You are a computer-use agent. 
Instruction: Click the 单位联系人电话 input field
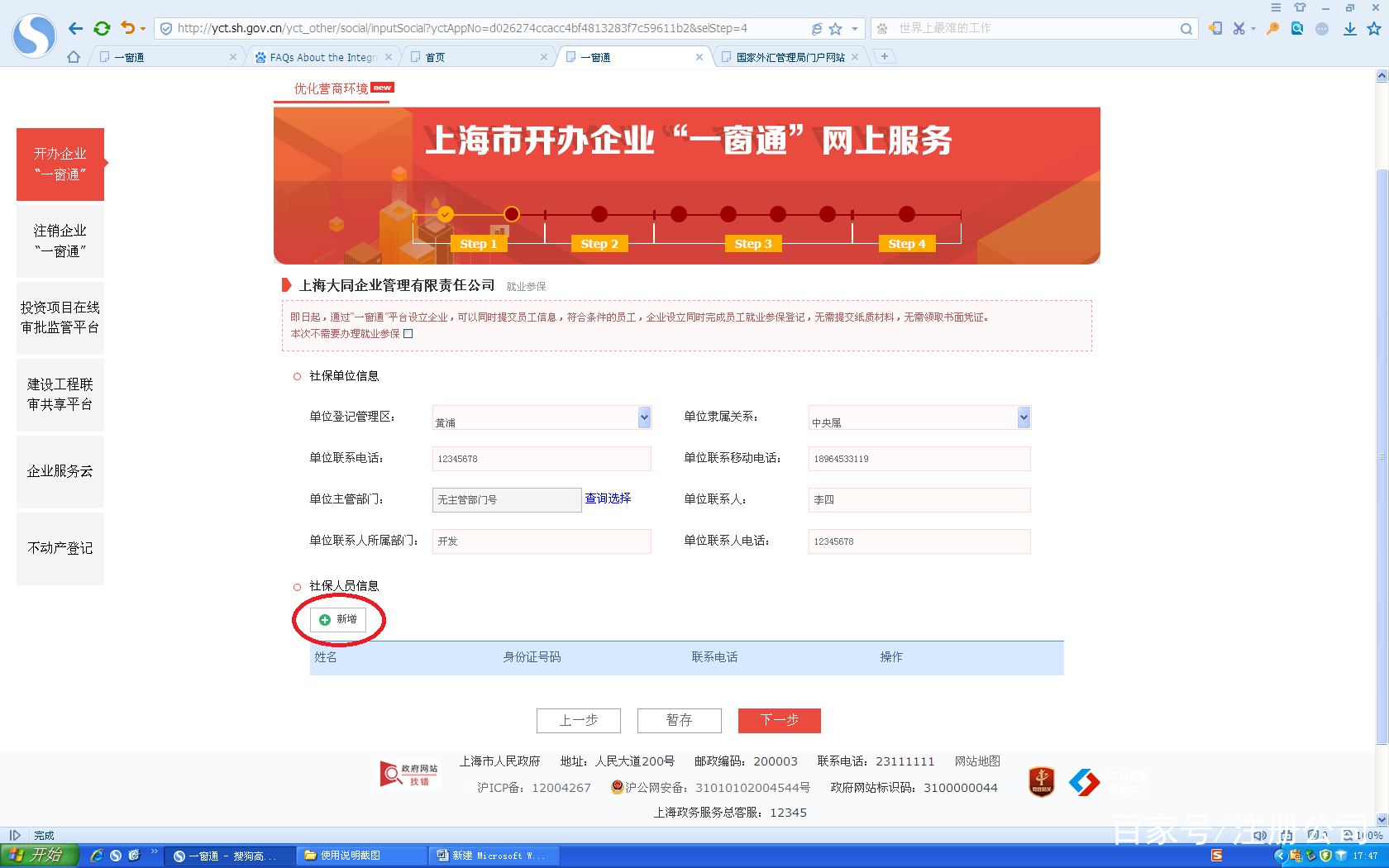coord(919,541)
